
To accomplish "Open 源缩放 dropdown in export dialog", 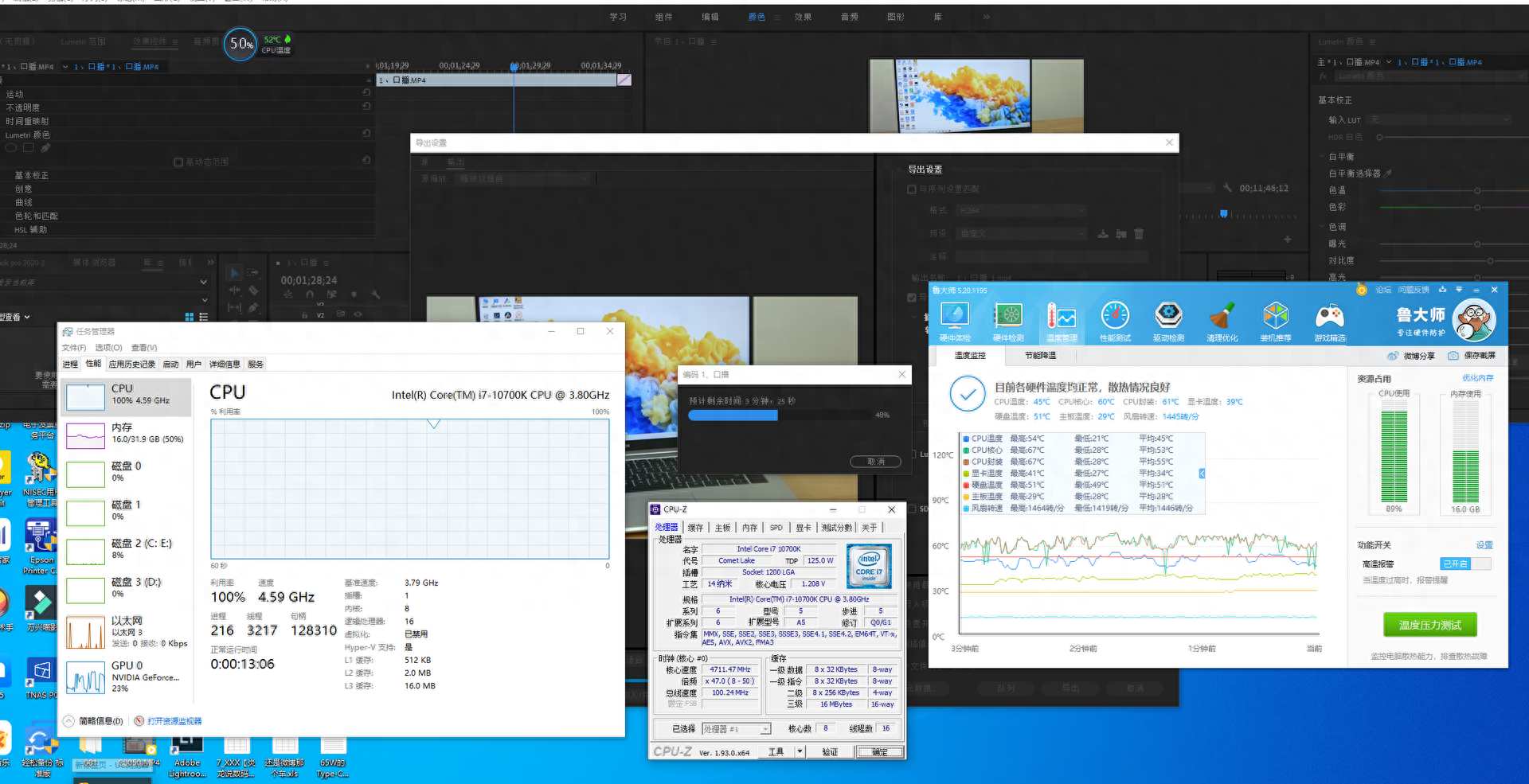I will 523,179.
